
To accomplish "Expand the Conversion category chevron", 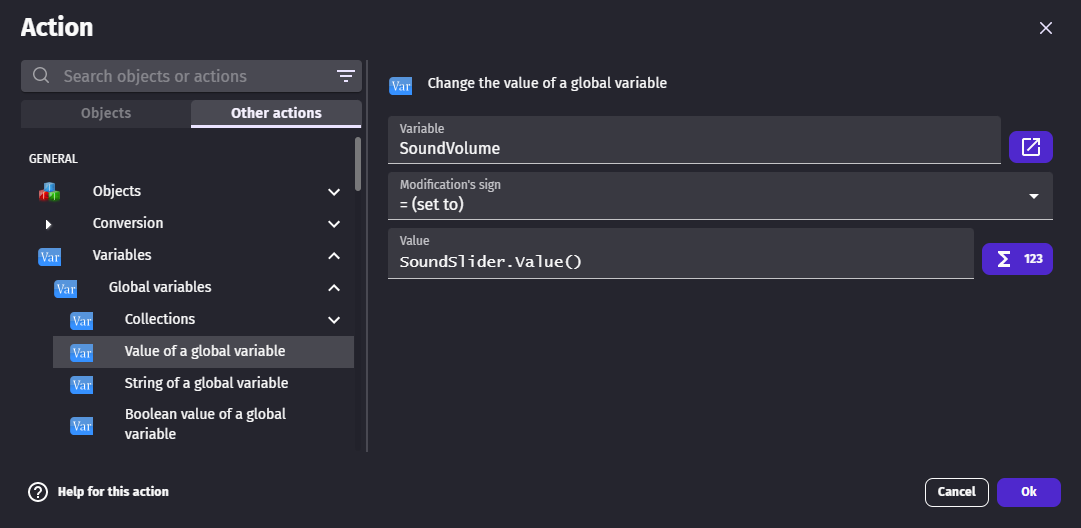I will [x=334, y=224].
